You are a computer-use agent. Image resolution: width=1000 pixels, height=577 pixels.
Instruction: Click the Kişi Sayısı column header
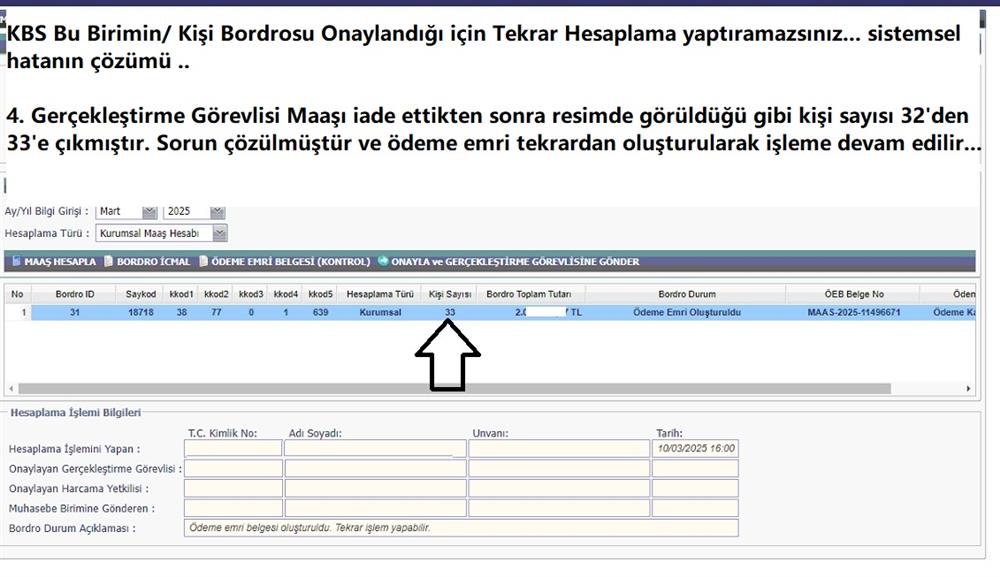click(450, 294)
